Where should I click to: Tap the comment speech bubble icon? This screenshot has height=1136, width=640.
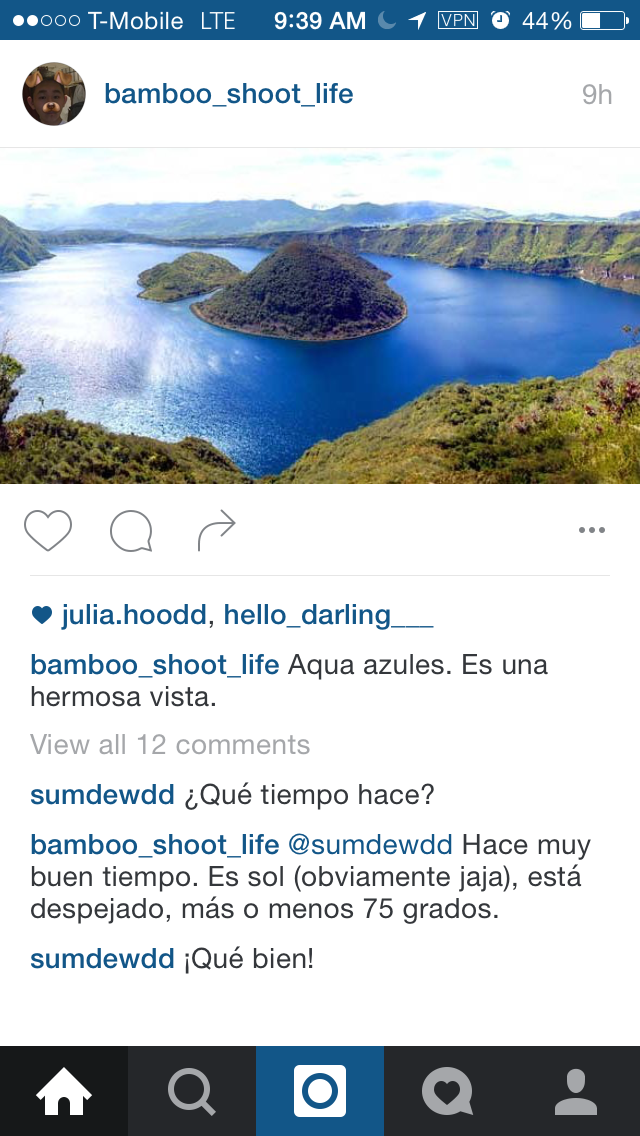131,531
